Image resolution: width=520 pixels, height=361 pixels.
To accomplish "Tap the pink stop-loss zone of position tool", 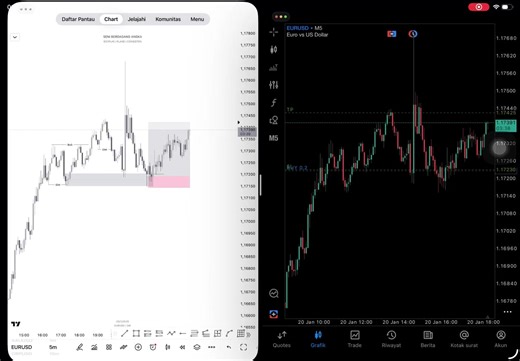I will click(x=169, y=182).
